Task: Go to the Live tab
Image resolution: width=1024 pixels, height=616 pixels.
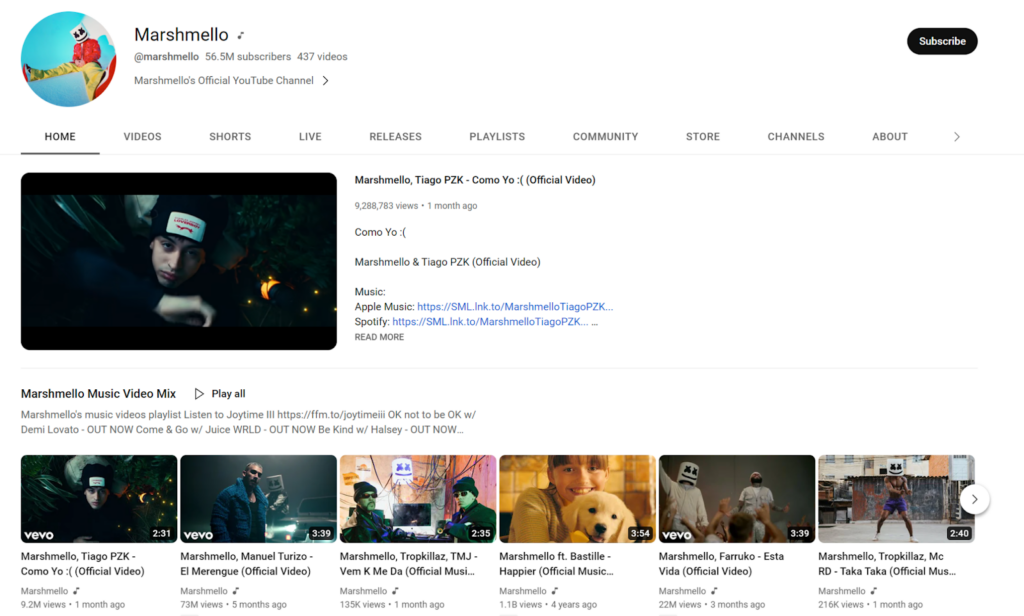Action: (310, 137)
